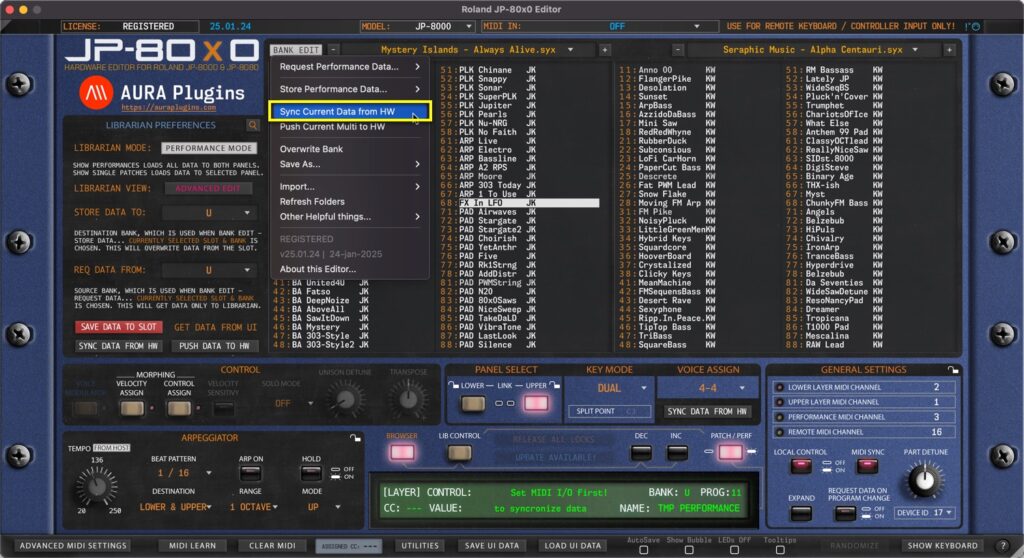Toggle the Show Bubble checkbox

click(x=689, y=550)
